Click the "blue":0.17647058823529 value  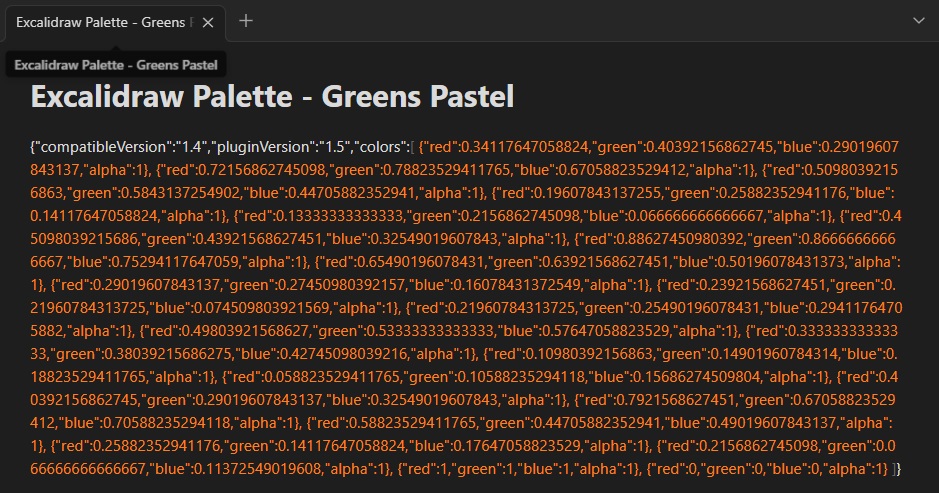pos(493,446)
